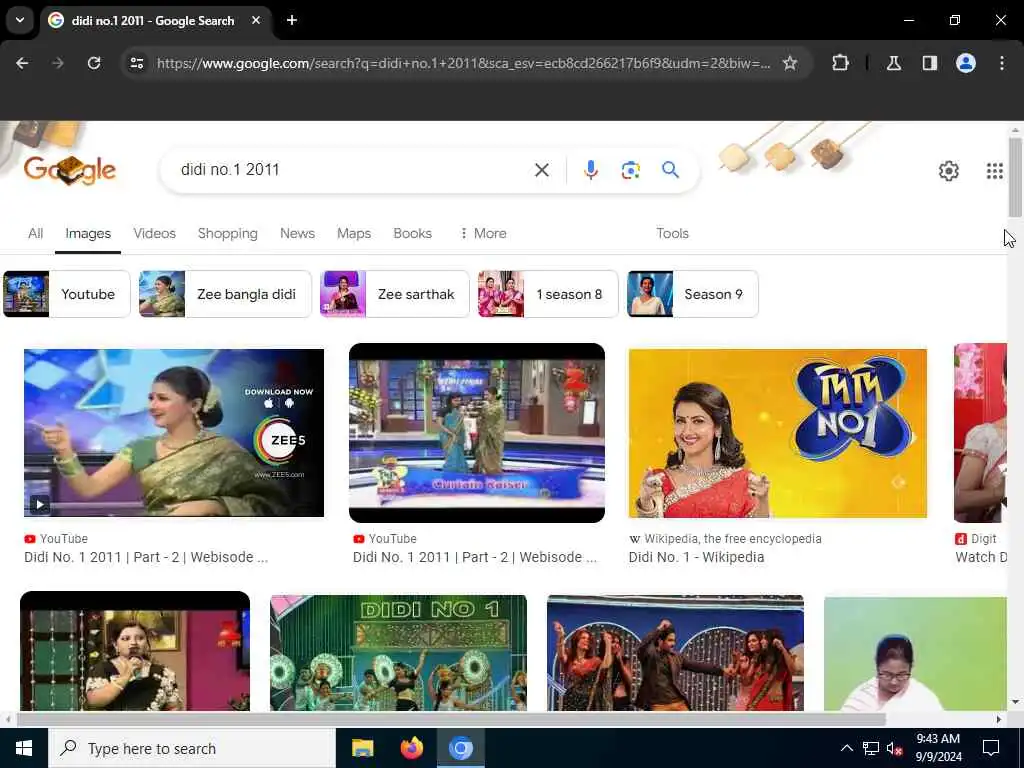This screenshot has width=1024, height=768.
Task: Open the Windows notification center
Action: 991,748
